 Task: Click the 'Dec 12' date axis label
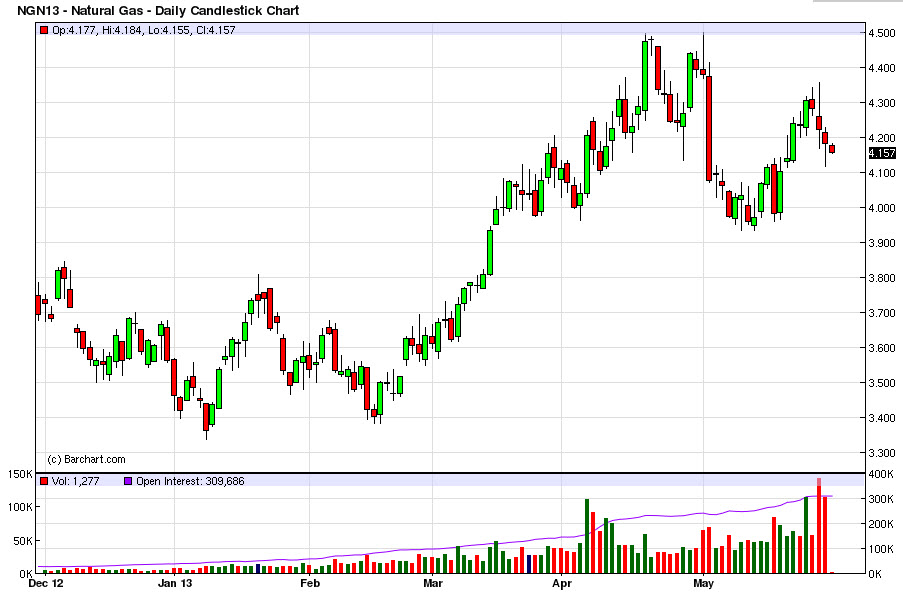[45, 583]
